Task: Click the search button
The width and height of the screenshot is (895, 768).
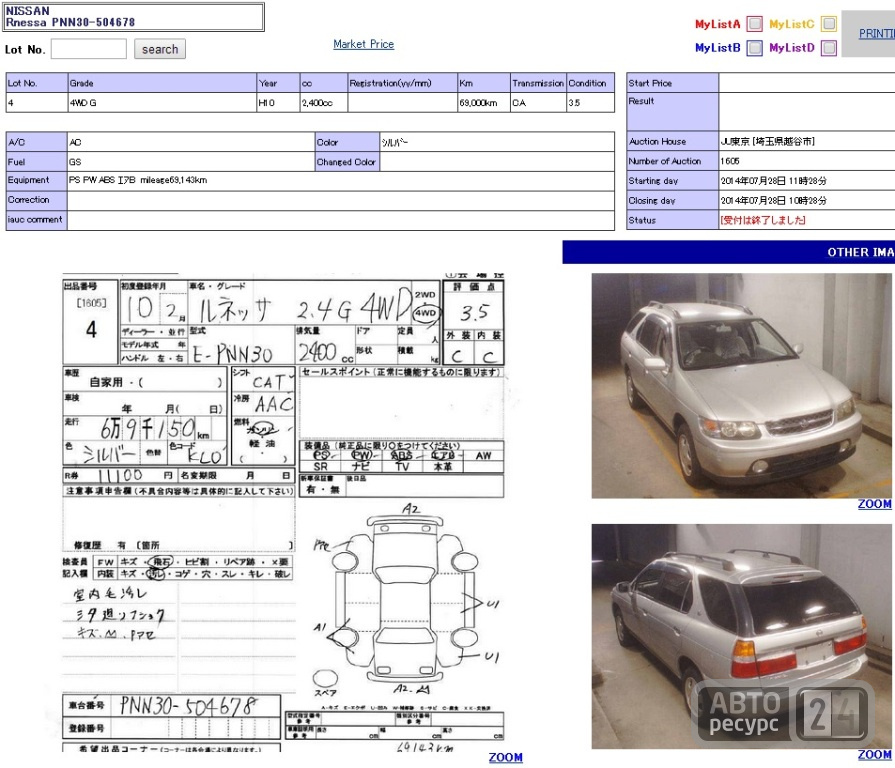Action: [x=160, y=49]
